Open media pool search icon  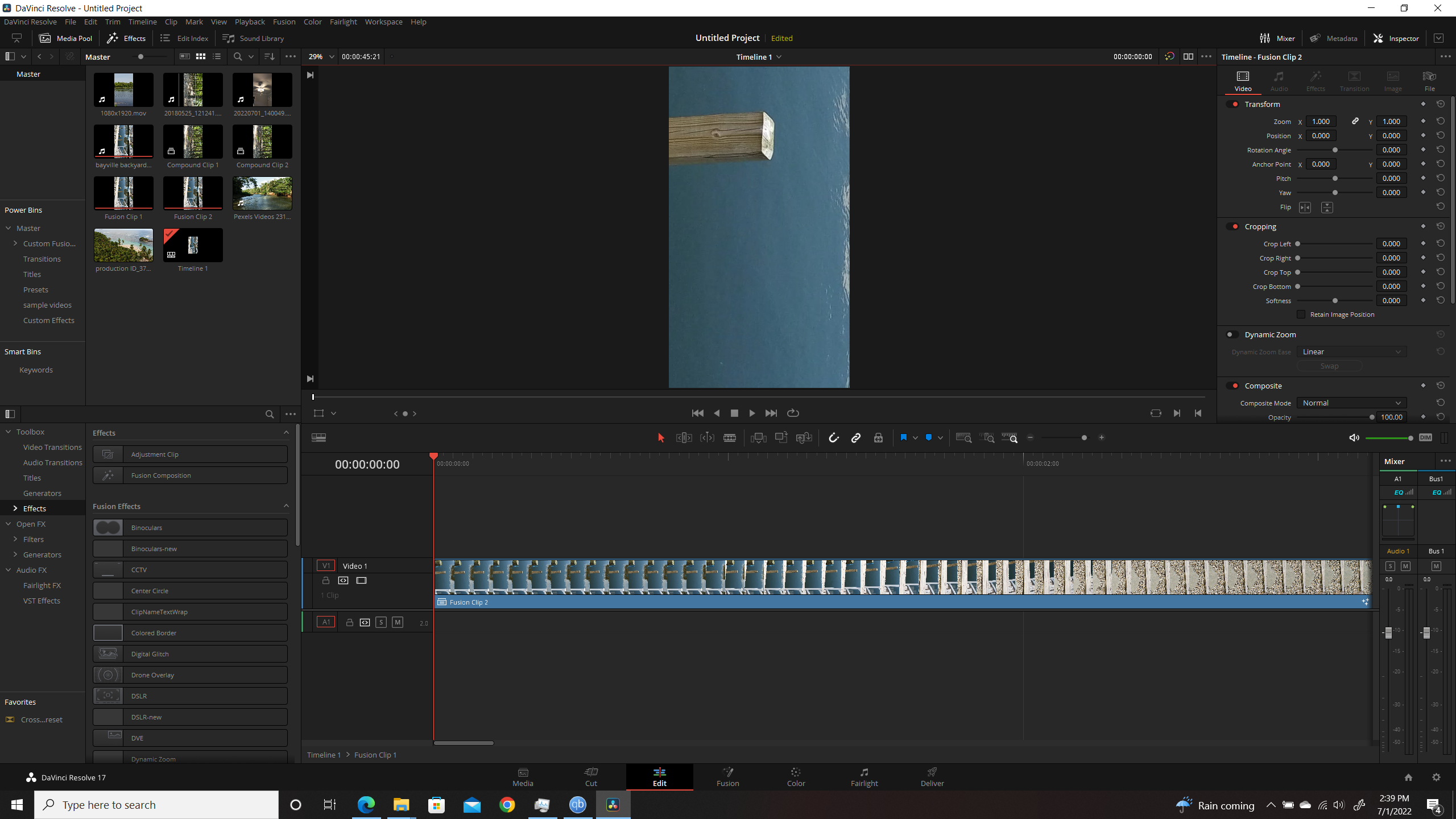[x=238, y=56]
